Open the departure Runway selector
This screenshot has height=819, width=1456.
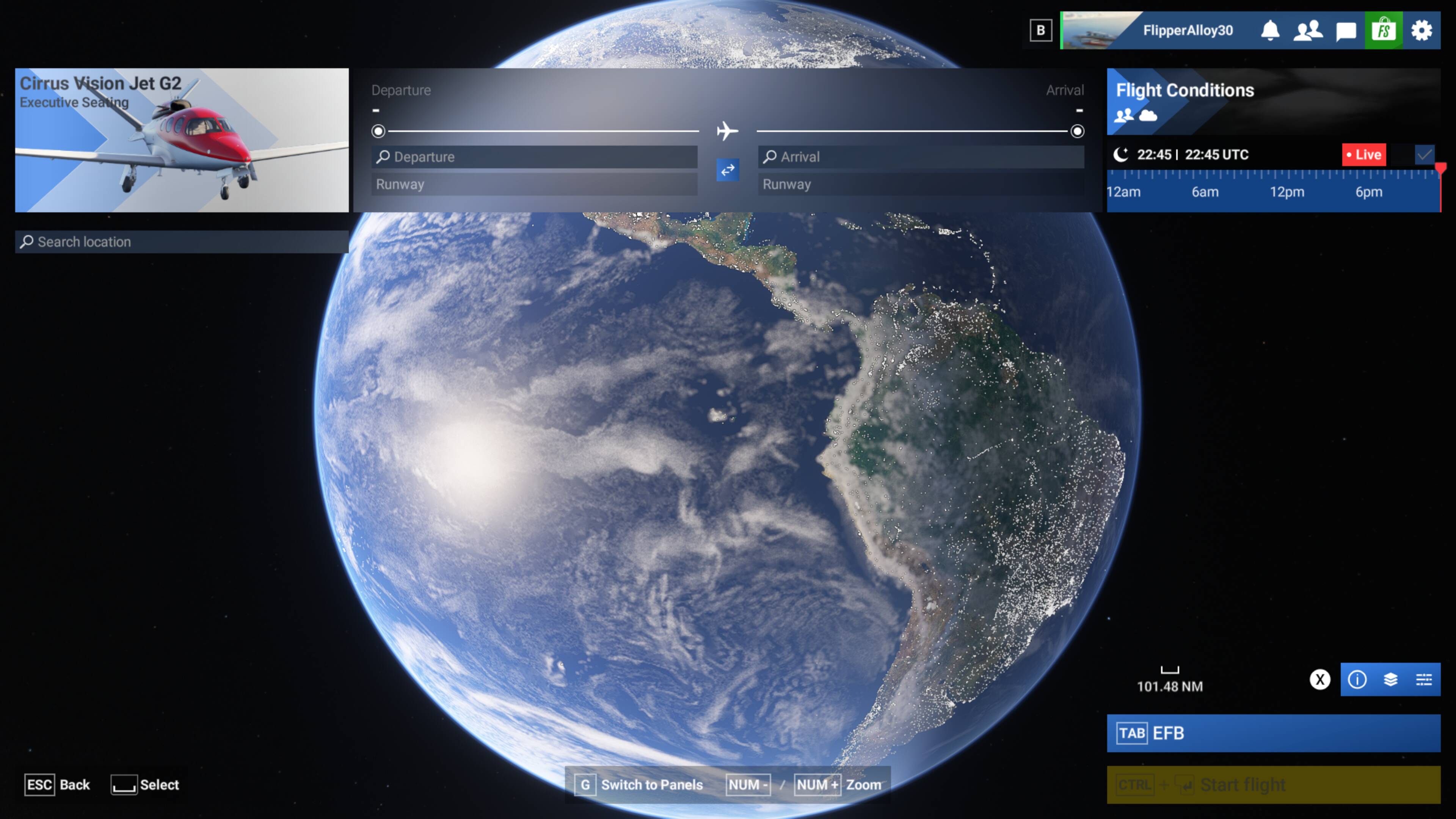coord(534,184)
